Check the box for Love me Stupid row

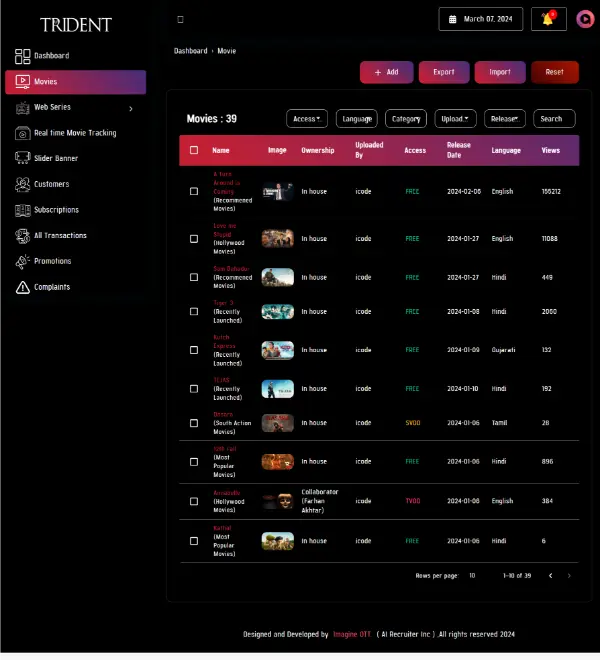tap(194, 239)
